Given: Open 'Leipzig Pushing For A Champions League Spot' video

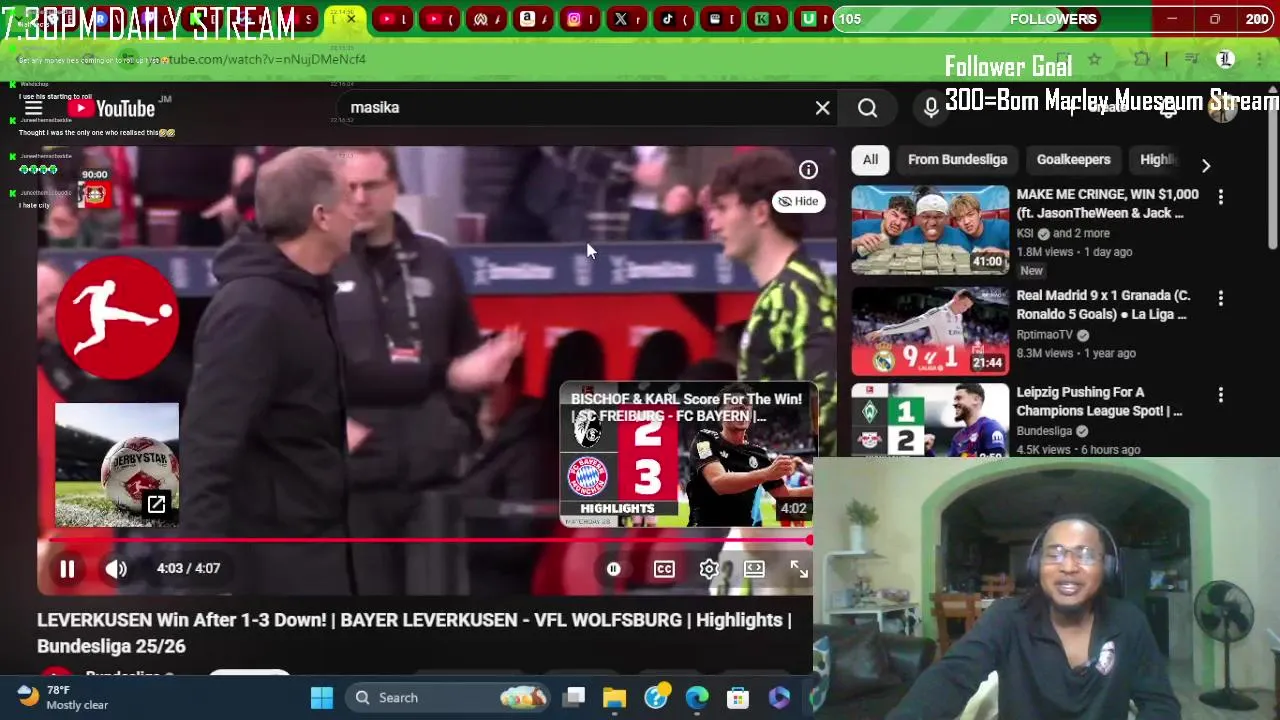Looking at the screenshot, I should [1099, 401].
